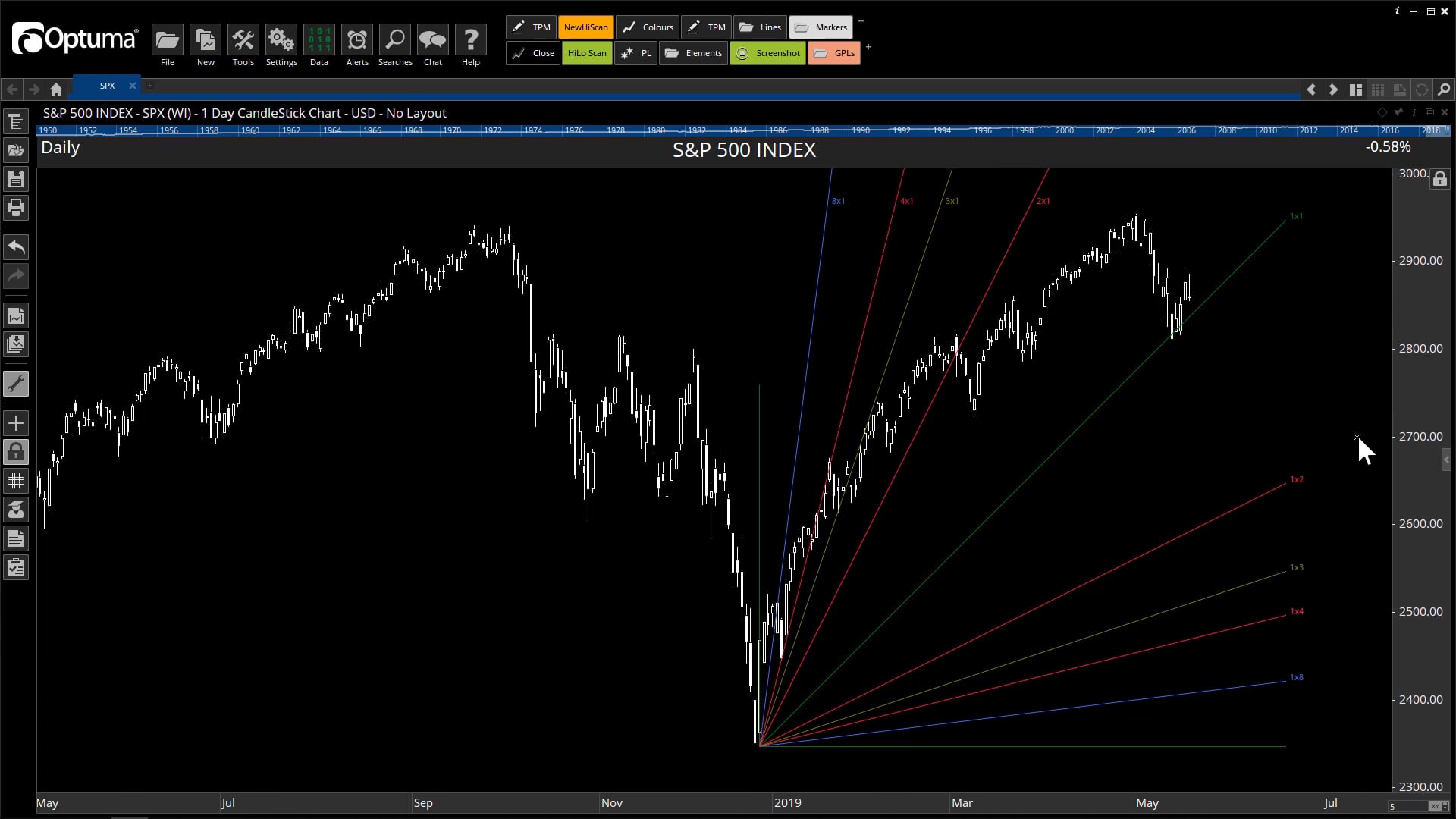Expand the right side panel handle
The image size is (1456, 819).
(x=1445, y=460)
